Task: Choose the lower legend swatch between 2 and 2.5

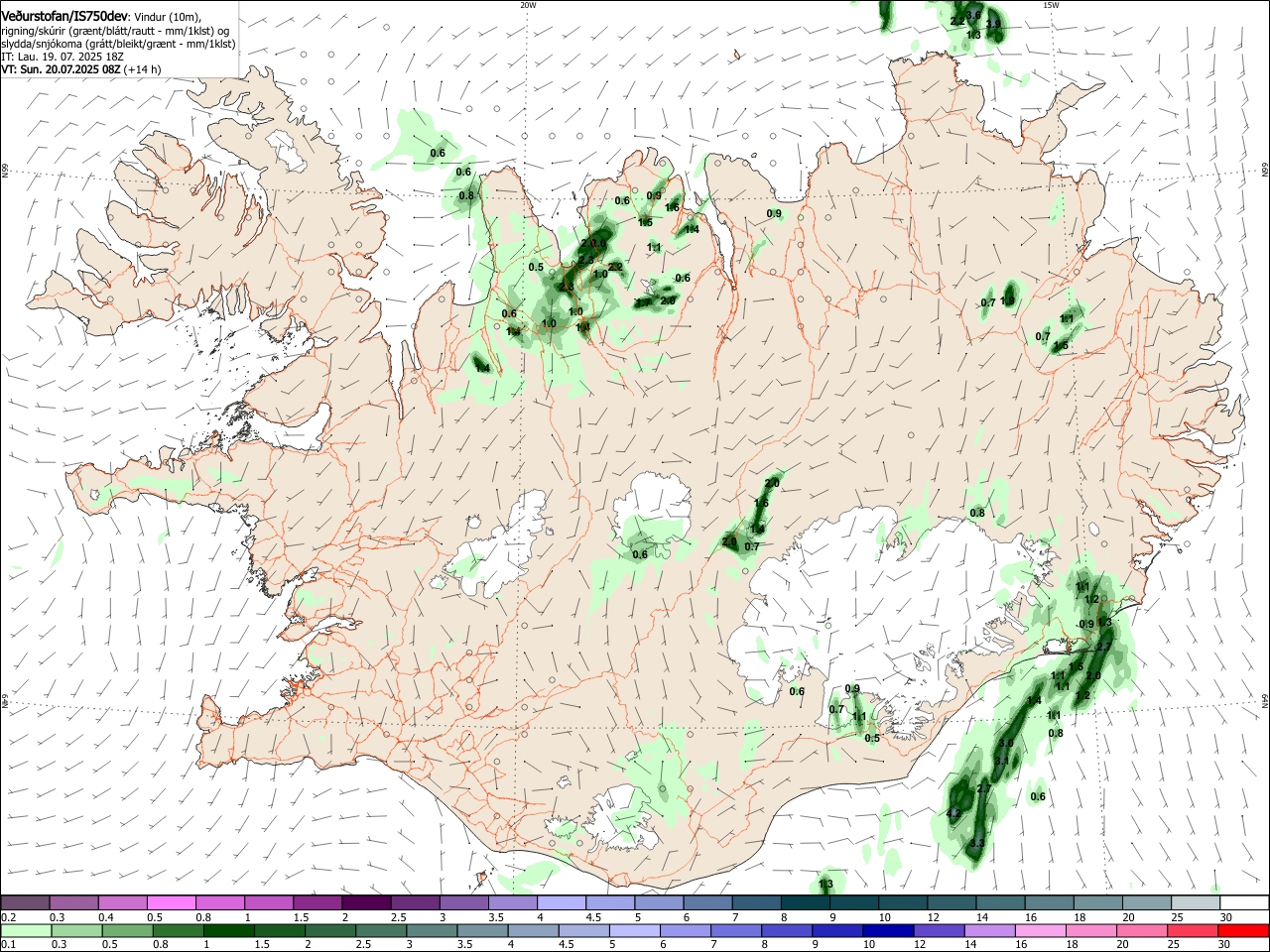Action: tap(330, 930)
